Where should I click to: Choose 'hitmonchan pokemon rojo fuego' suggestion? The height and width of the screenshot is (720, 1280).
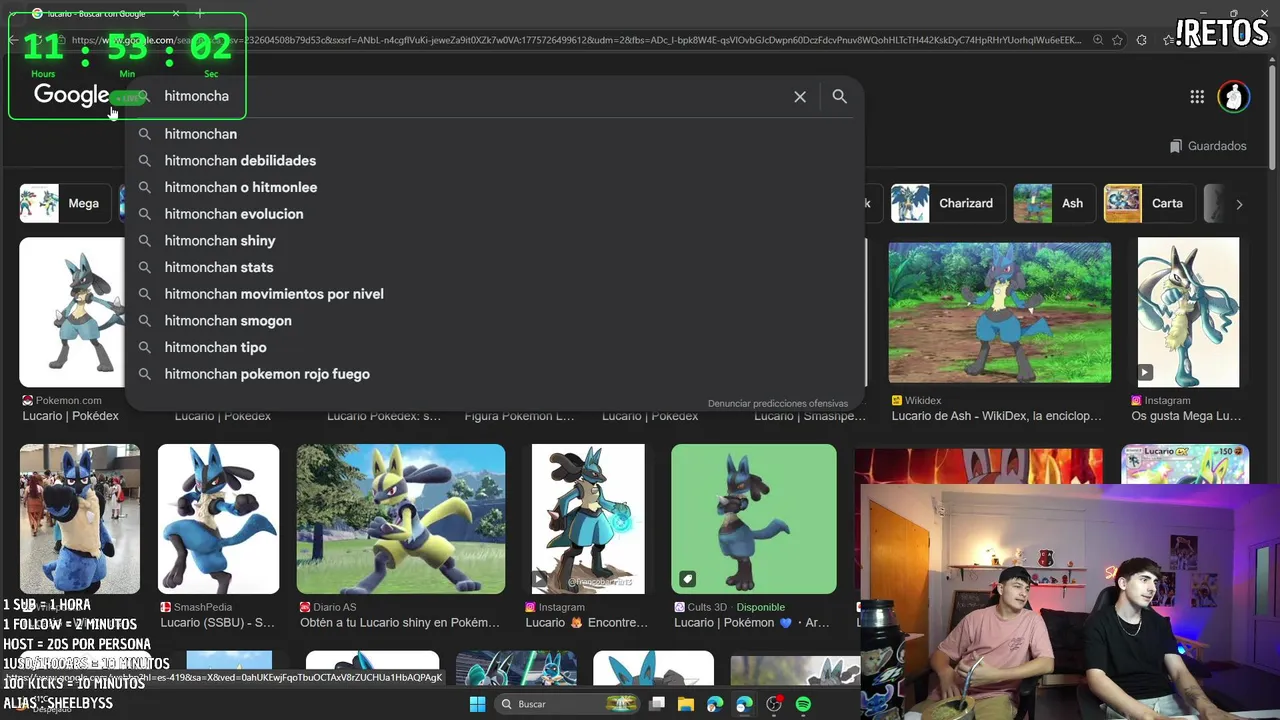click(495, 374)
